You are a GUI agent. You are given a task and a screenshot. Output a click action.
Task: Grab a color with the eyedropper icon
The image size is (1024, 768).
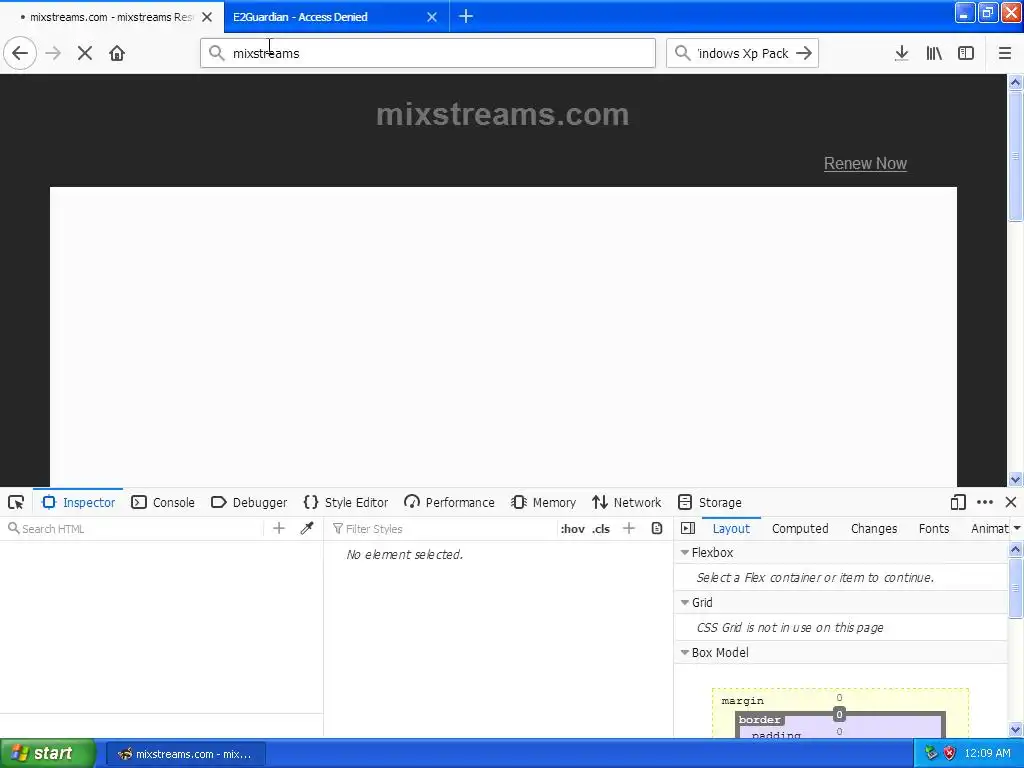click(x=307, y=528)
